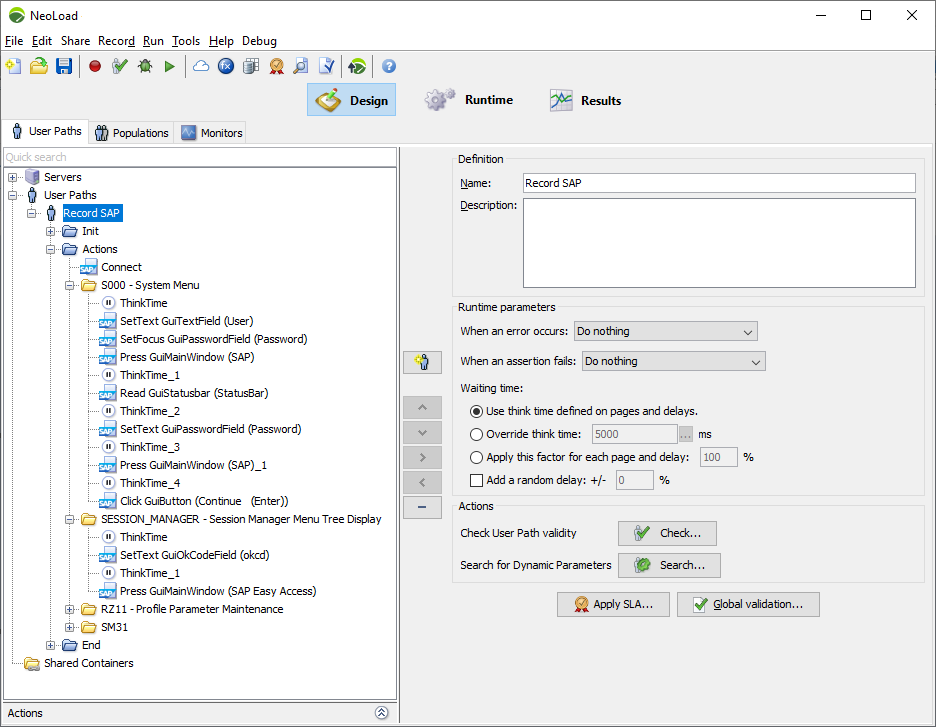This screenshot has height=727, width=936.
Task: Select the green Play icon to run a test
Action: coord(170,66)
